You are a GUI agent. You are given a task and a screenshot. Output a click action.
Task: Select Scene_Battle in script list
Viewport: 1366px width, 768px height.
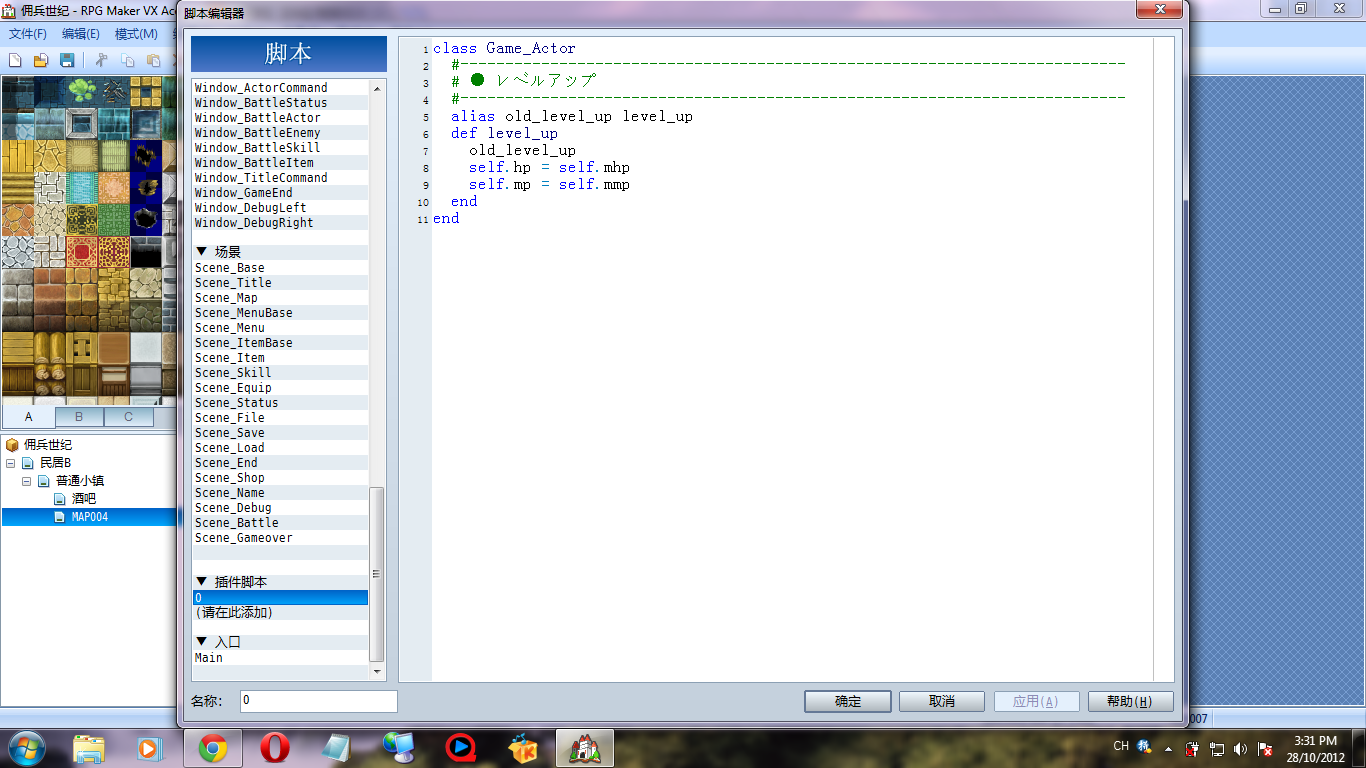[281, 523]
